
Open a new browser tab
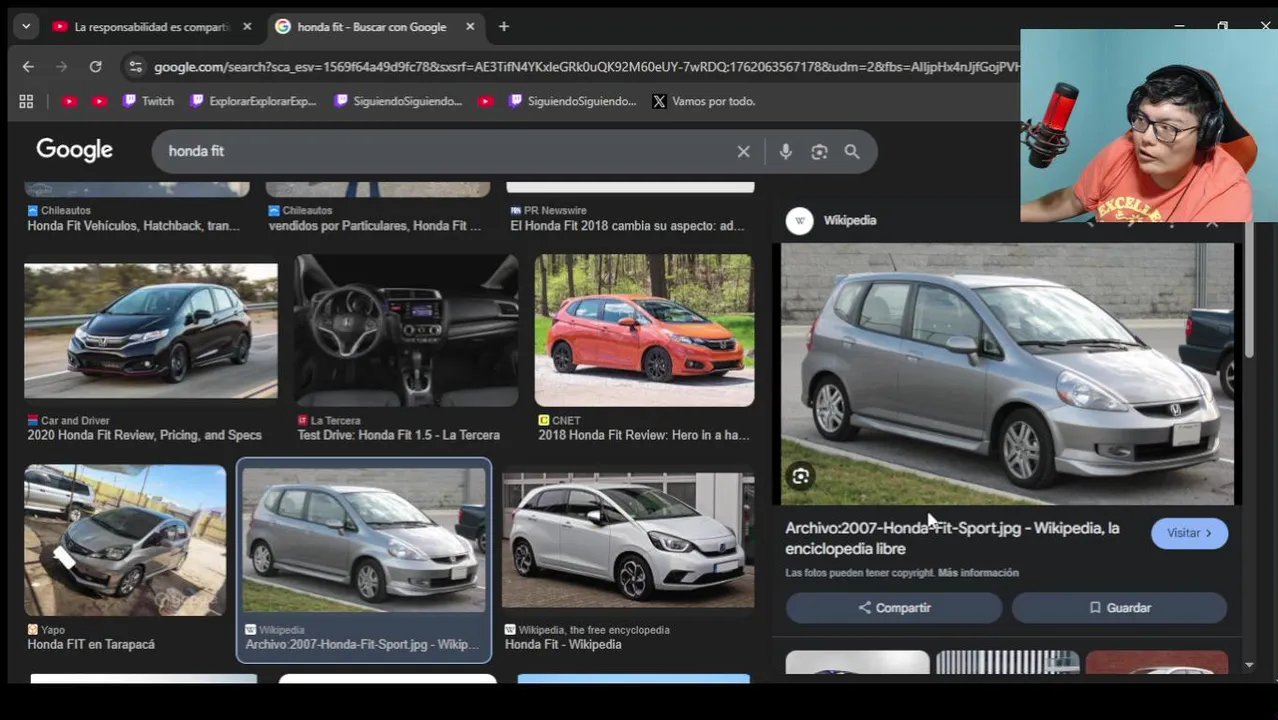tap(504, 27)
